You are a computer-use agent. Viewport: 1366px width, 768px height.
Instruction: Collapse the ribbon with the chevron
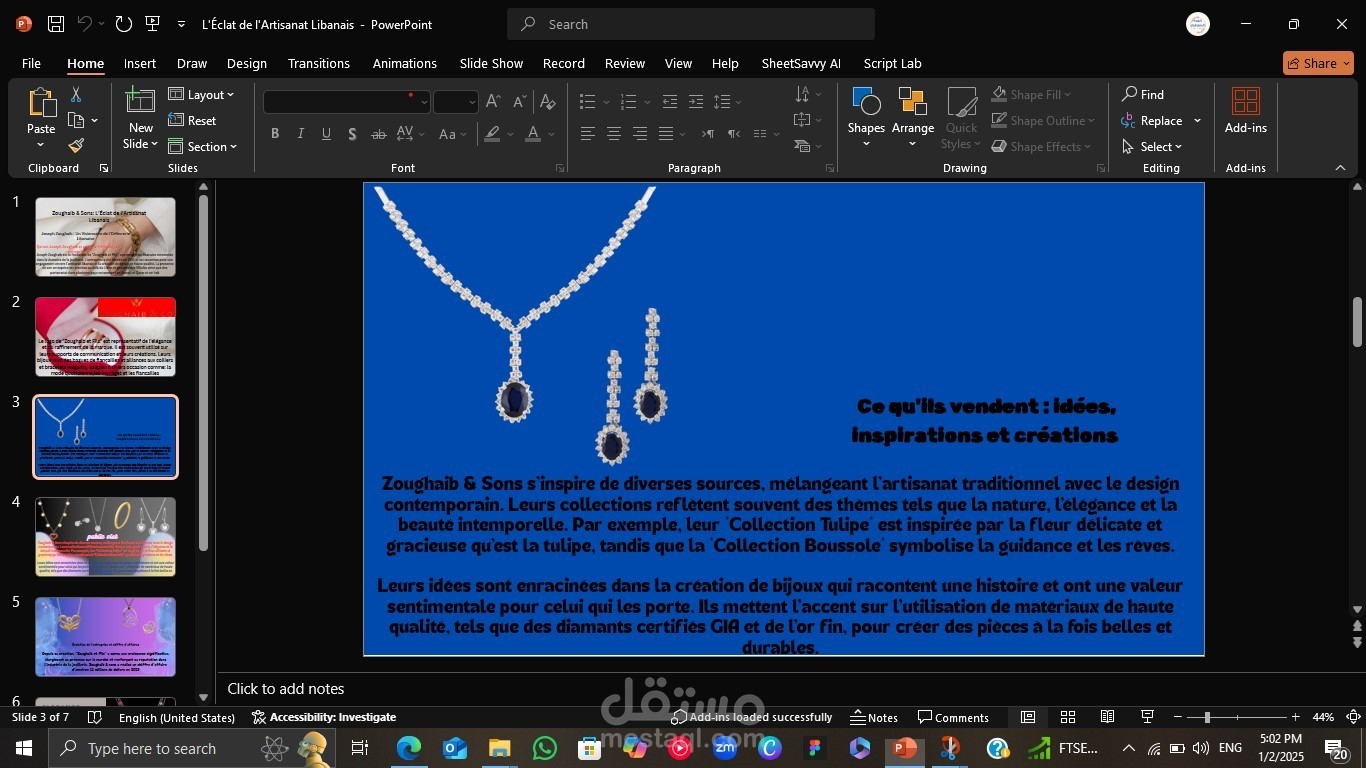1340,168
